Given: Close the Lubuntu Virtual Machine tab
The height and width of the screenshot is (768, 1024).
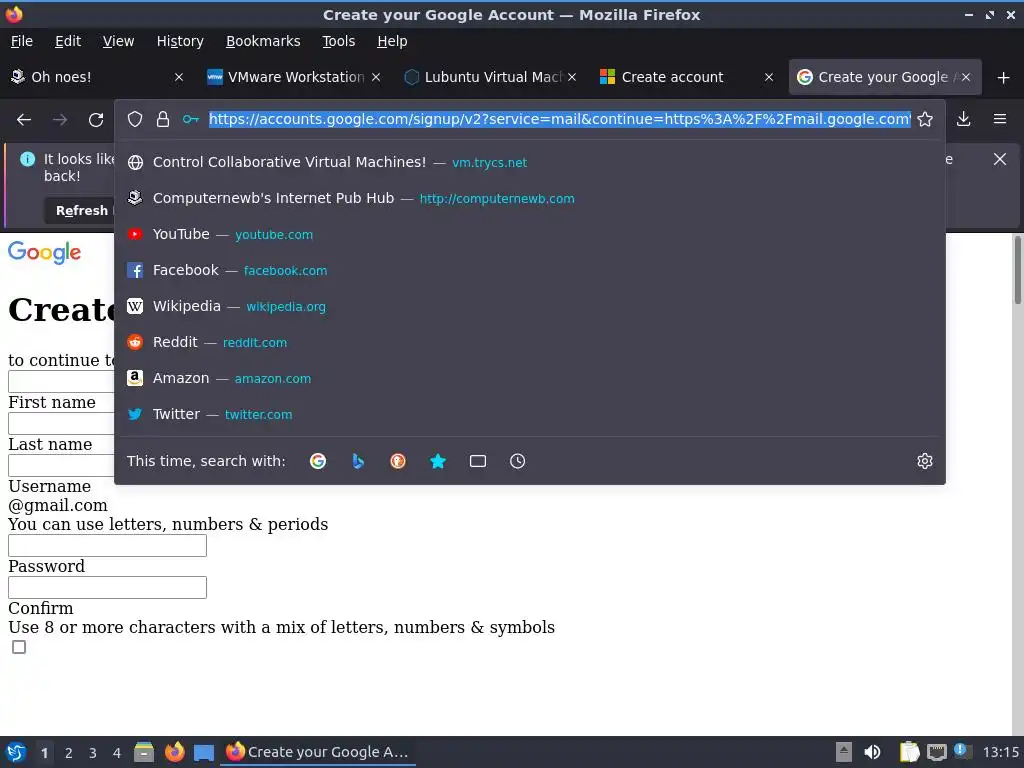Looking at the screenshot, I should (572, 77).
